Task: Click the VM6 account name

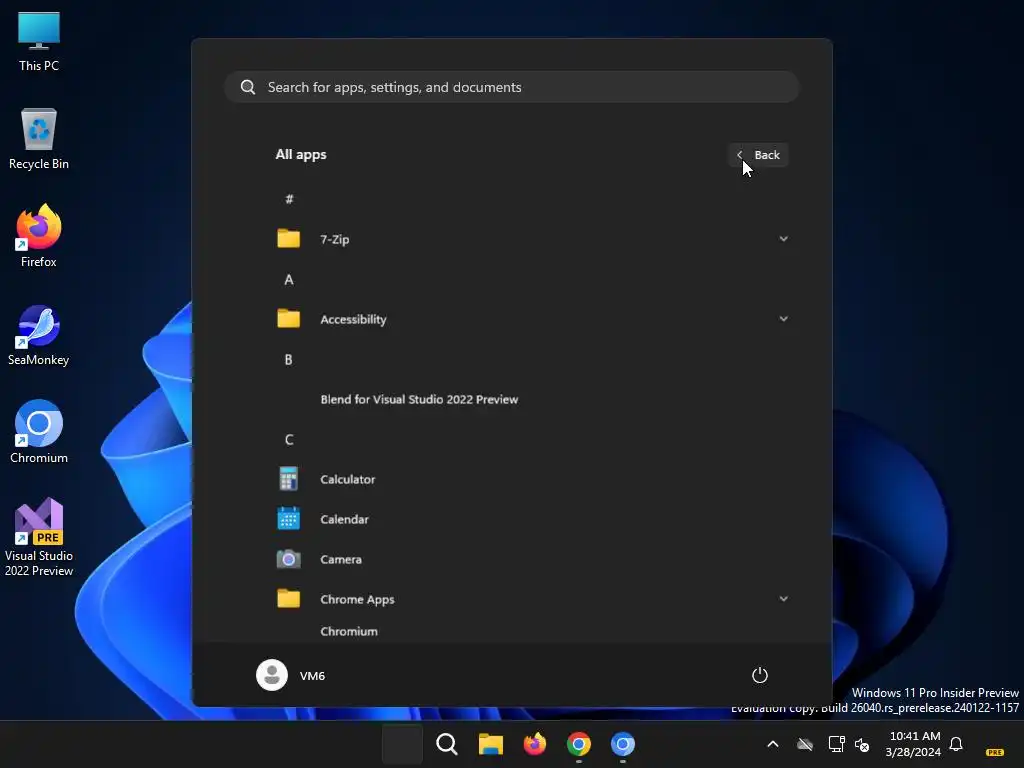Action: [312, 676]
